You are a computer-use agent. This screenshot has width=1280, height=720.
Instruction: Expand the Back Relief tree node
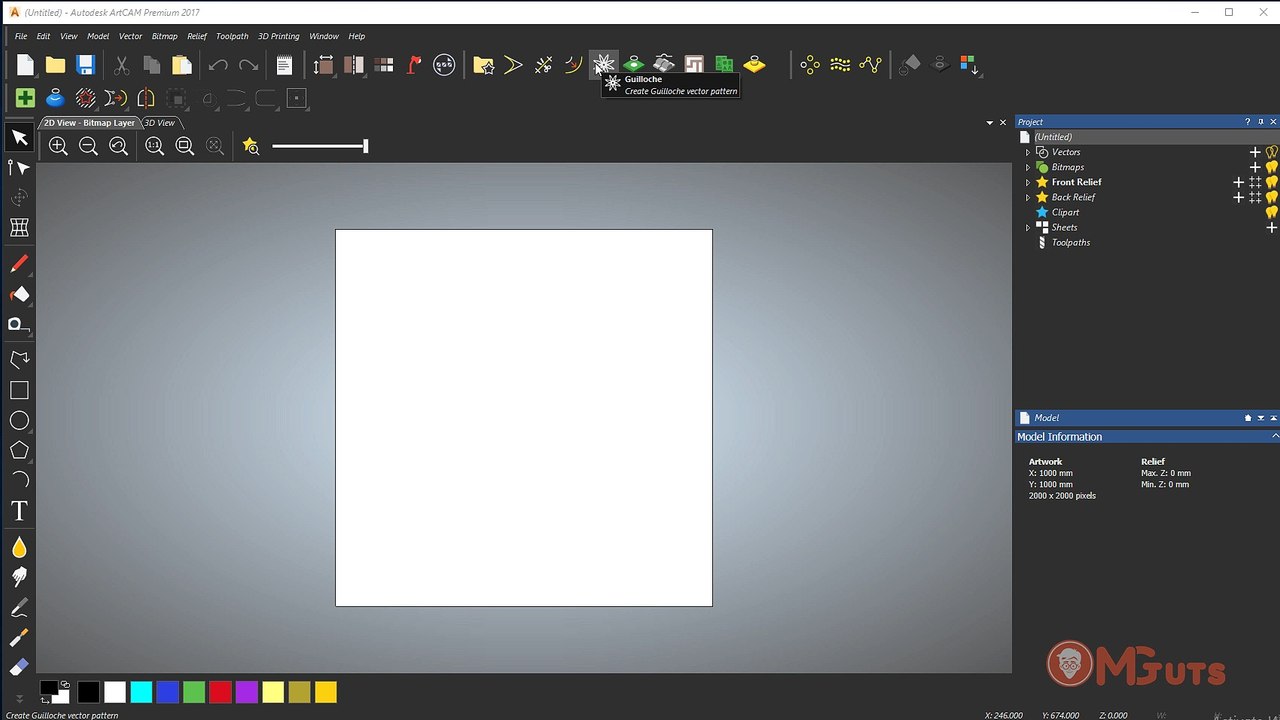[1028, 197]
